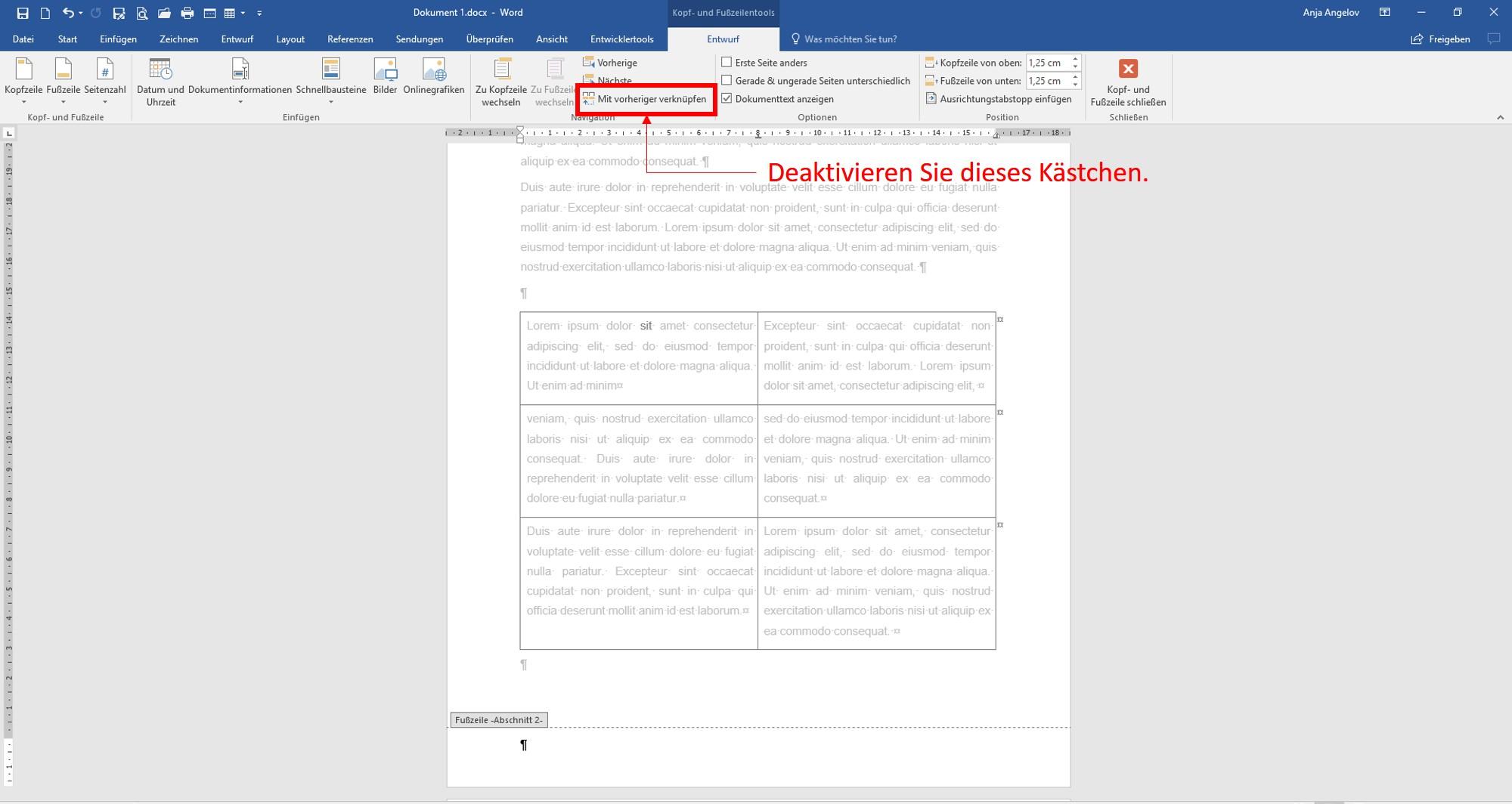The width and height of the screenshot is (1512, 804).
Task: Open the Überprüfen tab
Action: click(490, 39)
